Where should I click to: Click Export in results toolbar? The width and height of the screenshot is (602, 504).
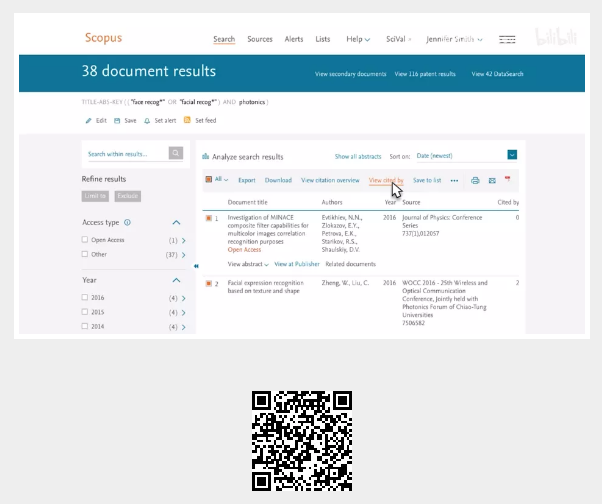246,180
